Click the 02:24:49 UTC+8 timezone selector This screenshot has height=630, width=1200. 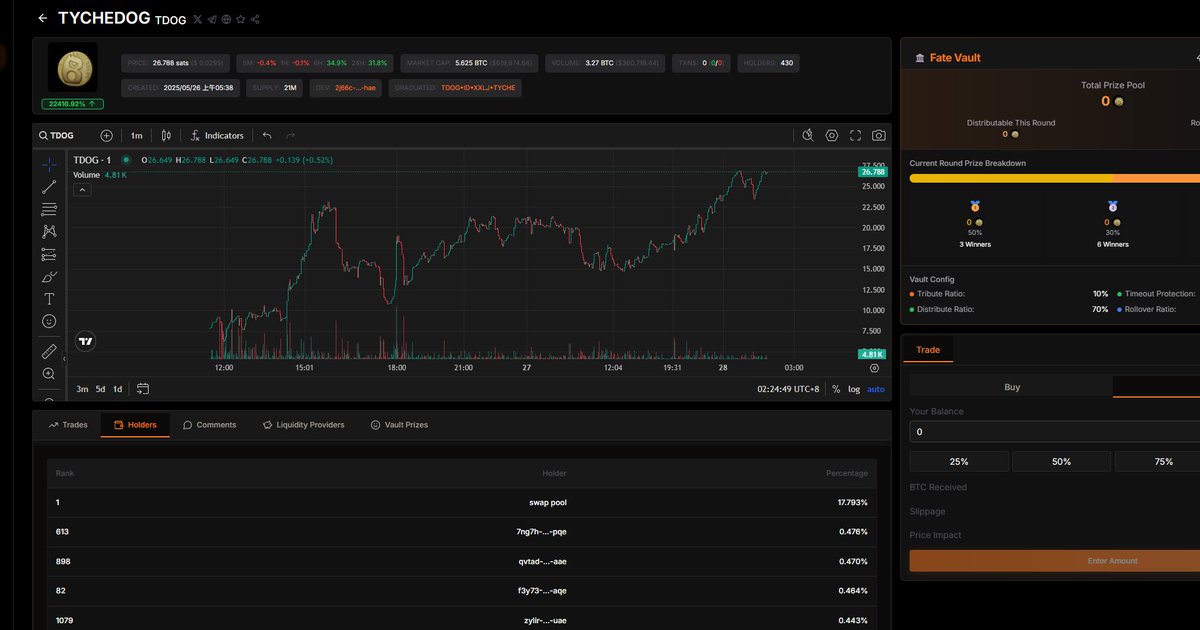click(x=788, y=389)
